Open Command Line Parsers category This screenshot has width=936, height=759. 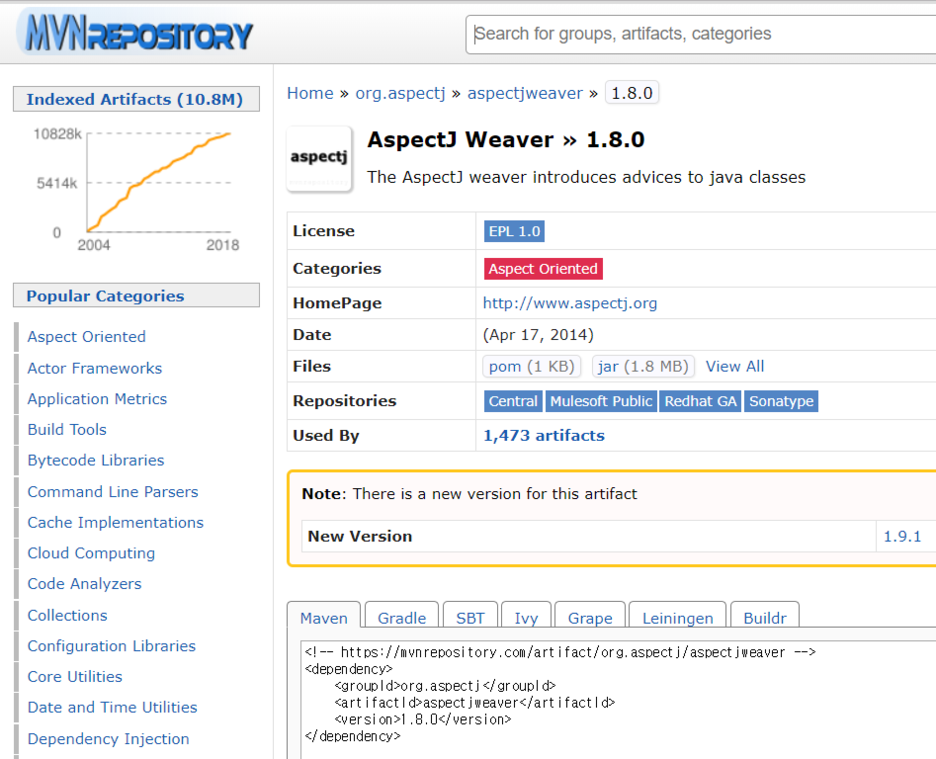point(113,491)
